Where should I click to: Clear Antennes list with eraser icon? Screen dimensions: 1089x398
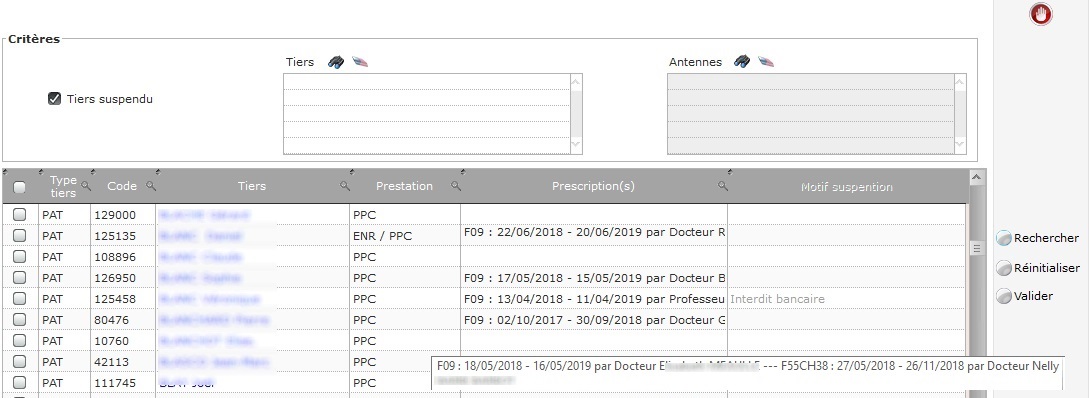tap(766, 62)
